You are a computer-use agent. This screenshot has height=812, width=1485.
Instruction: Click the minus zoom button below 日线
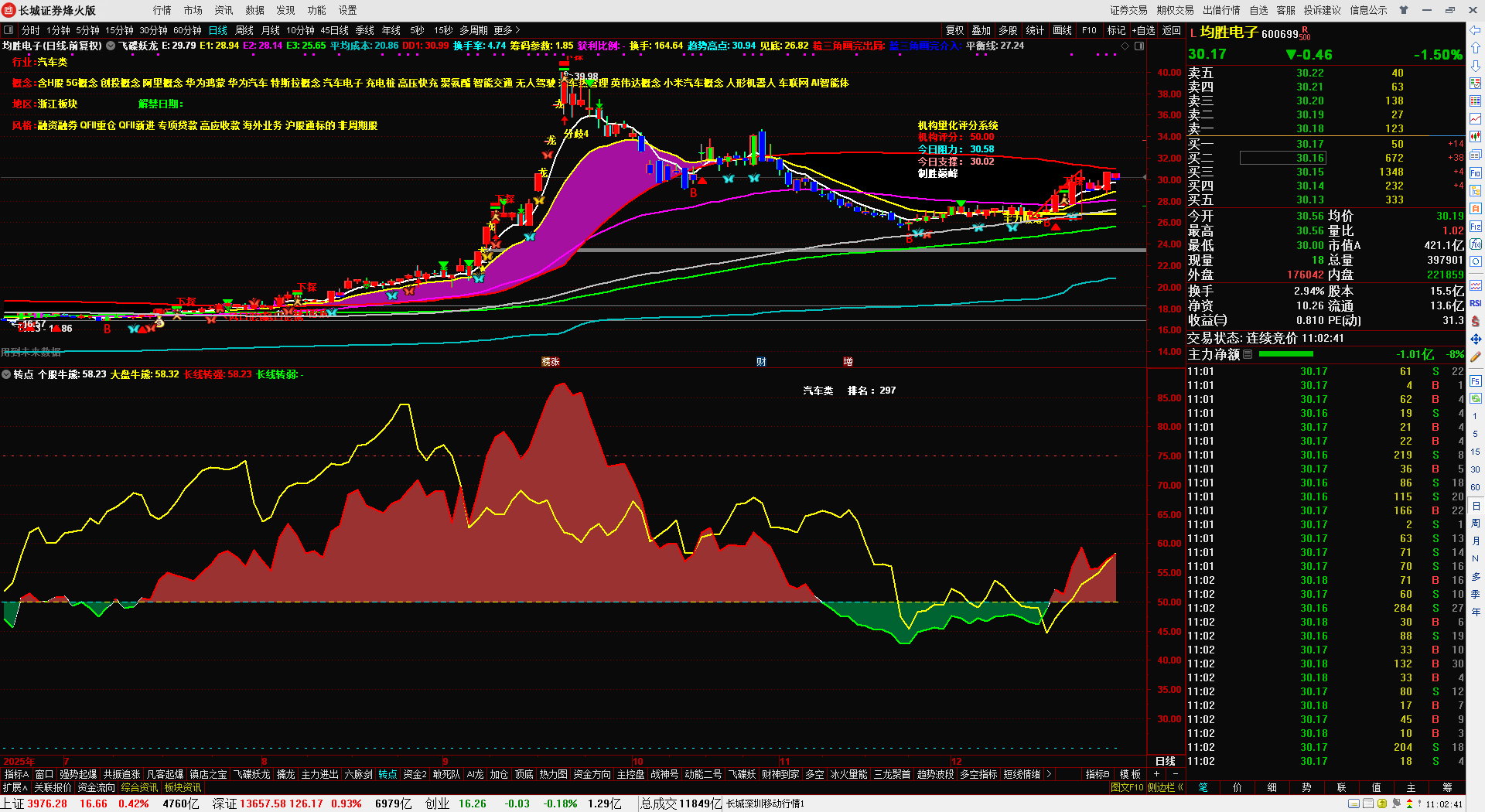pyautogui.click(x=1176, y=774)
